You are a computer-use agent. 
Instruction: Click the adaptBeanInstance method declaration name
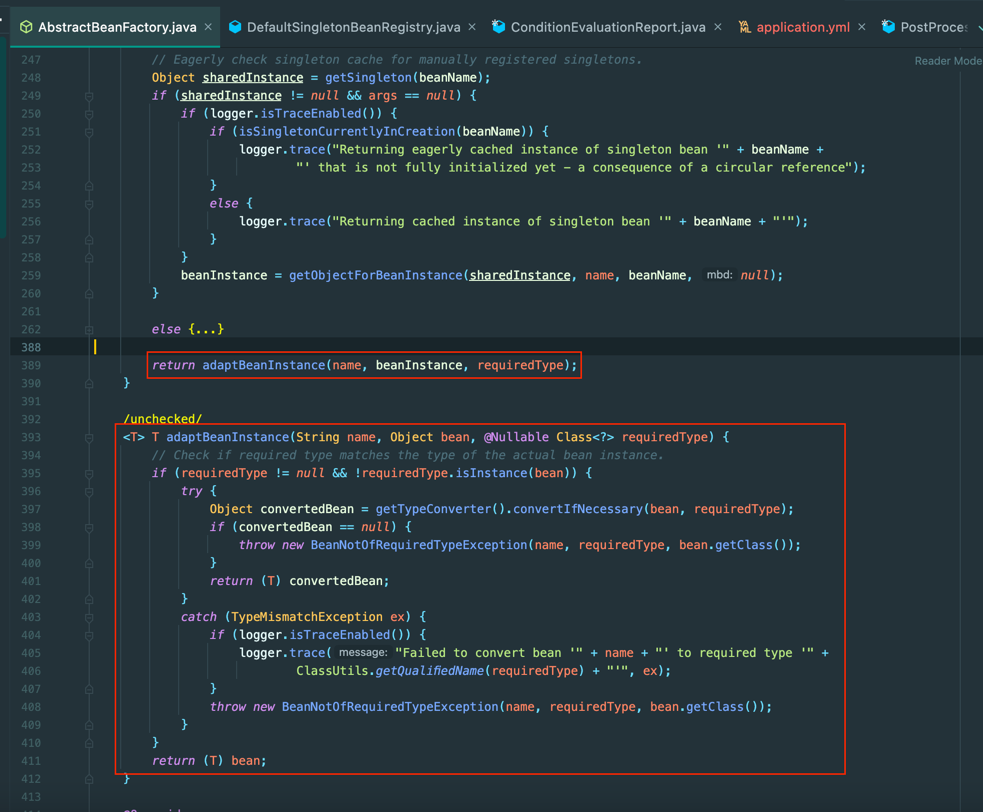point(228,437)
